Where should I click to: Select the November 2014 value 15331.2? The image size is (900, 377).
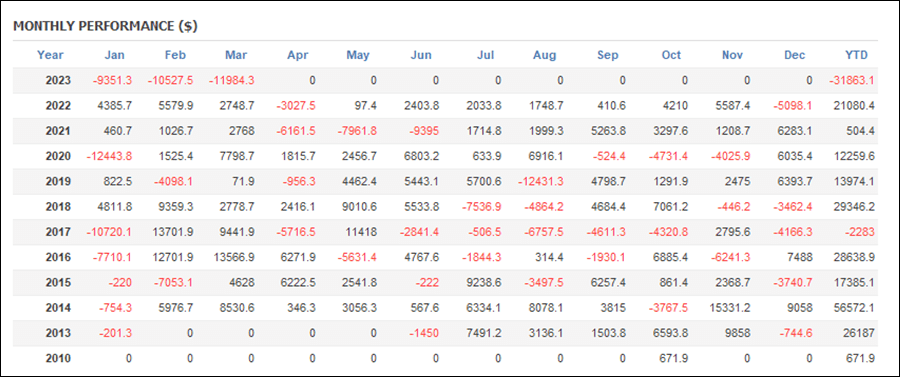point(730,308)
